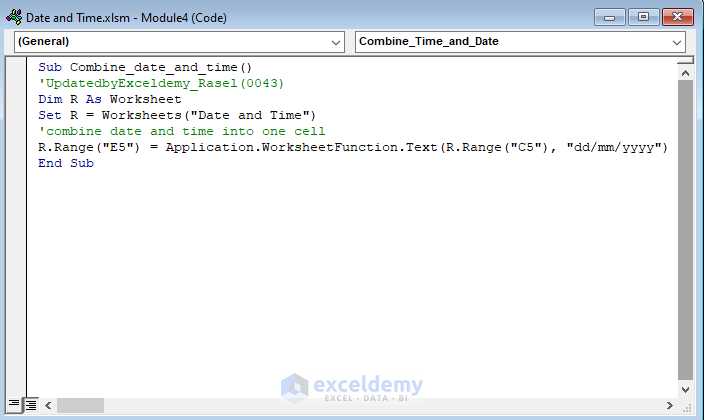704x420 pixels.
Task: Click the 'End Sub' line
Action: coord(66,164)
